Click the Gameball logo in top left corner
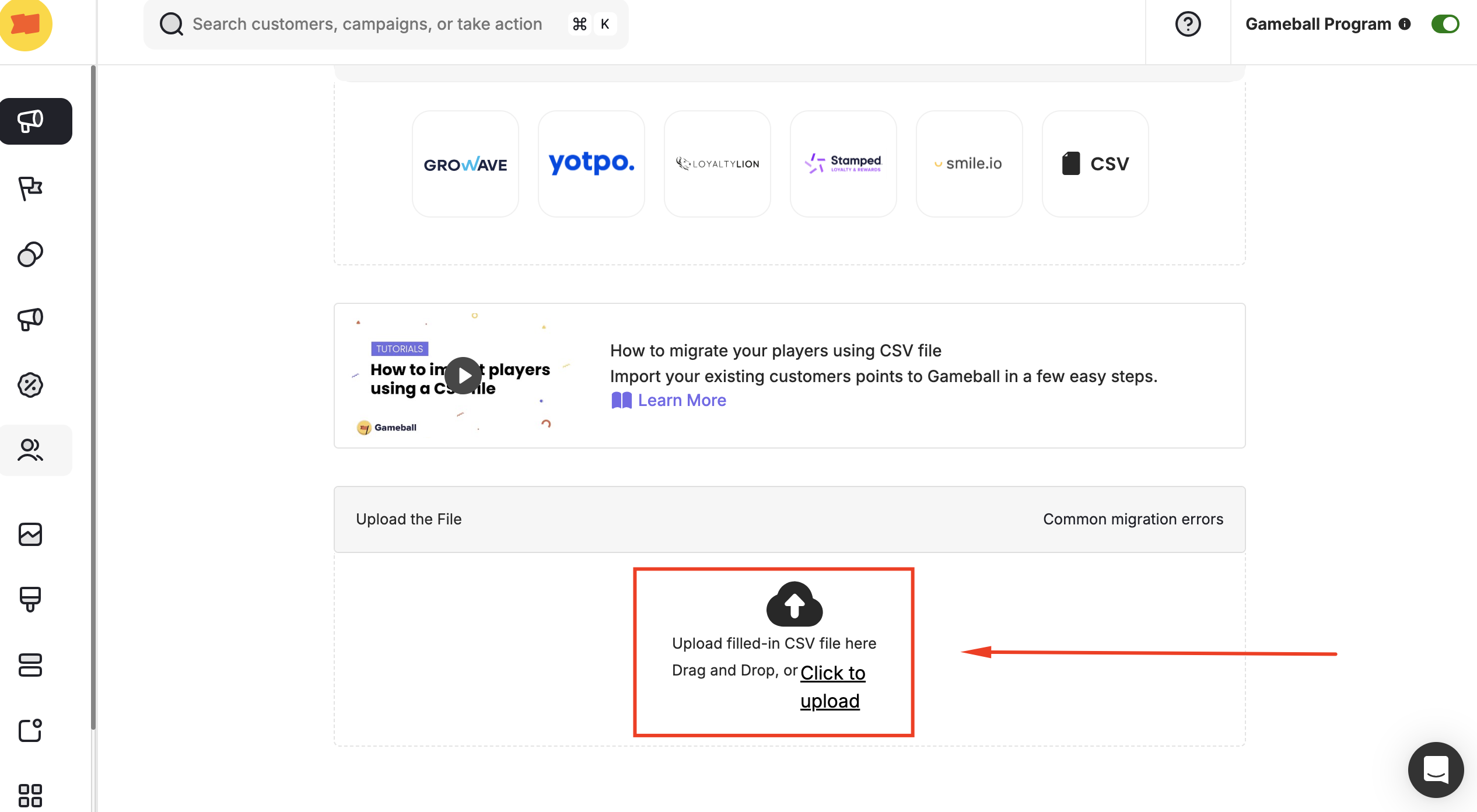 pos(26,25)
